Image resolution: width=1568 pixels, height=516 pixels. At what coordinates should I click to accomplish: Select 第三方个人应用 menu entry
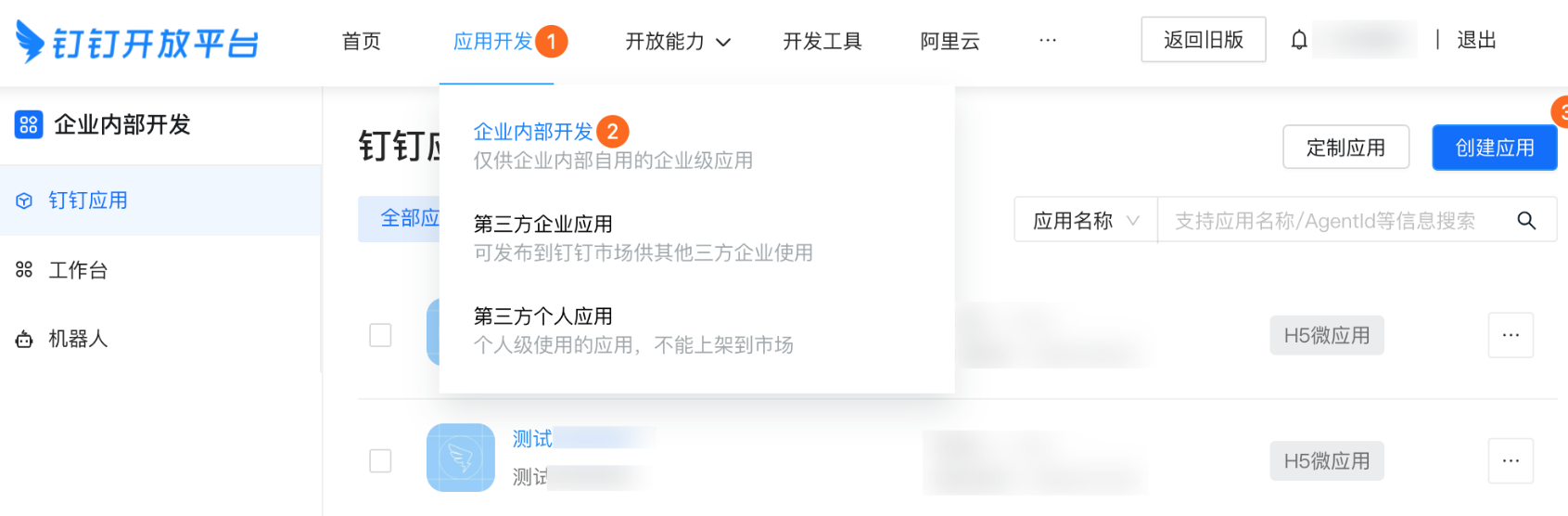click(x=543, y=316)
